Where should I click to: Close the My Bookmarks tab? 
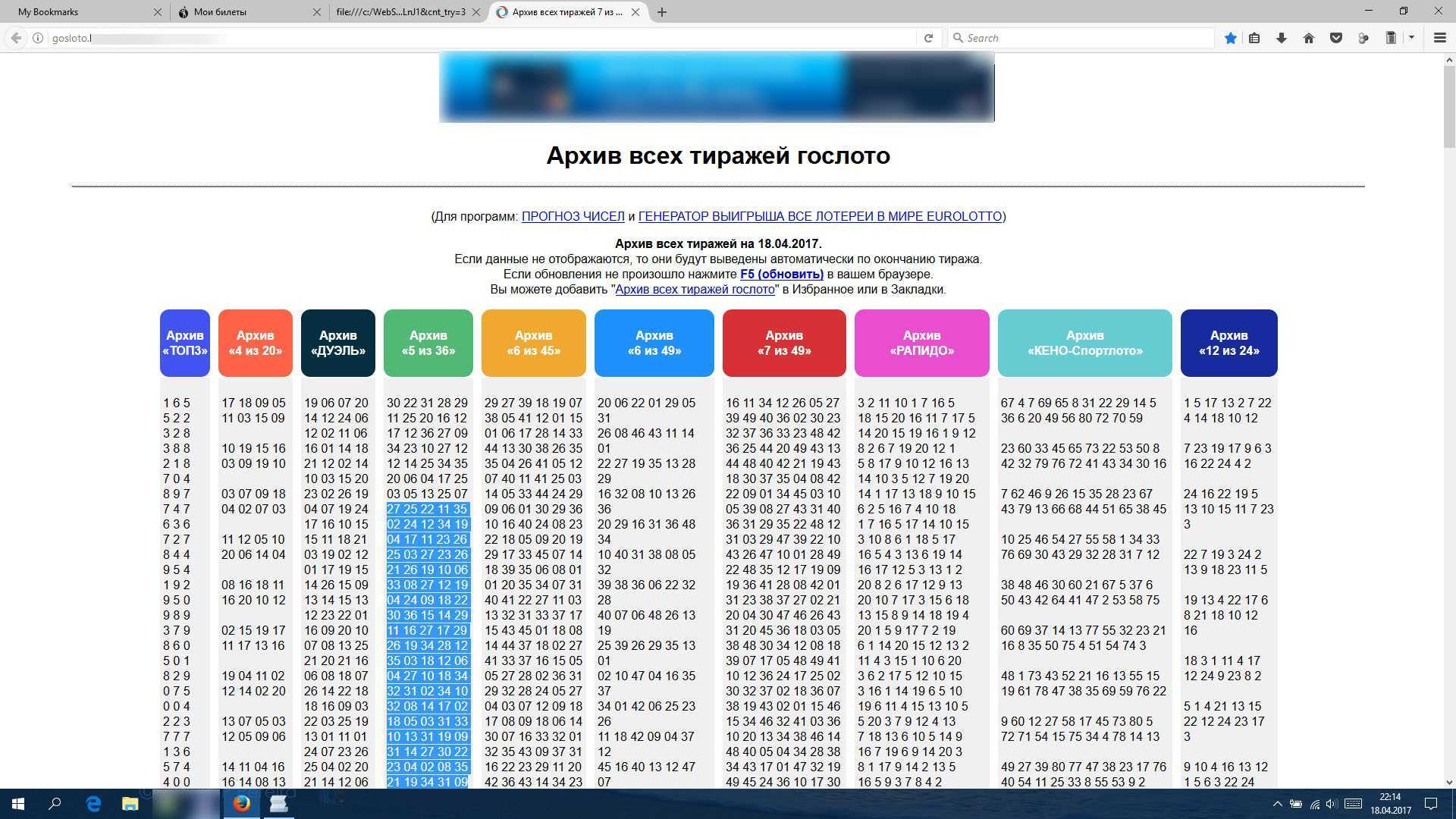pyautogui.click(x=157, y=12)
